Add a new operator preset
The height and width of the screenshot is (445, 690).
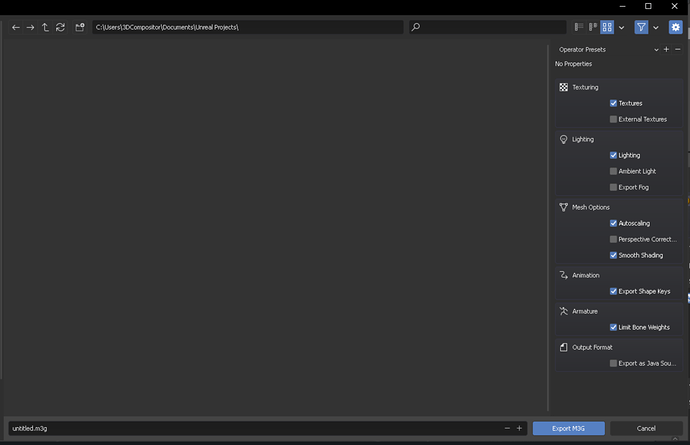[666, 49]
